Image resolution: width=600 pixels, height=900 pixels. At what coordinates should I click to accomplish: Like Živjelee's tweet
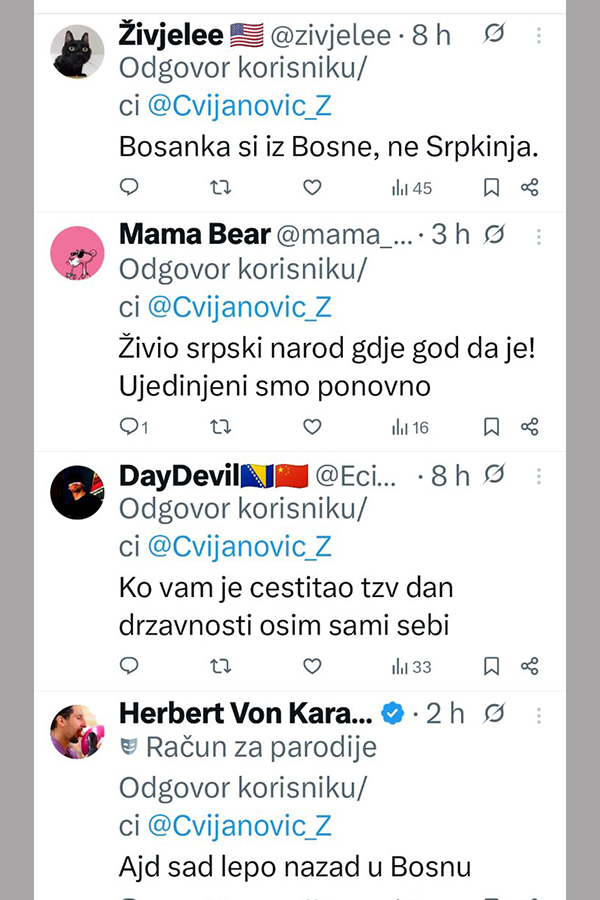312,187
